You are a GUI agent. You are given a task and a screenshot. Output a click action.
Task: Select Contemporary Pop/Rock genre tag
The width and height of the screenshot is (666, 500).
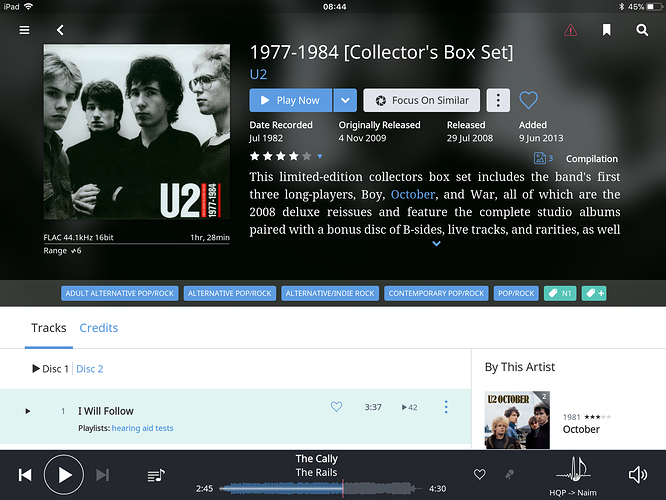pyautogui.click(x=436, y=293)
